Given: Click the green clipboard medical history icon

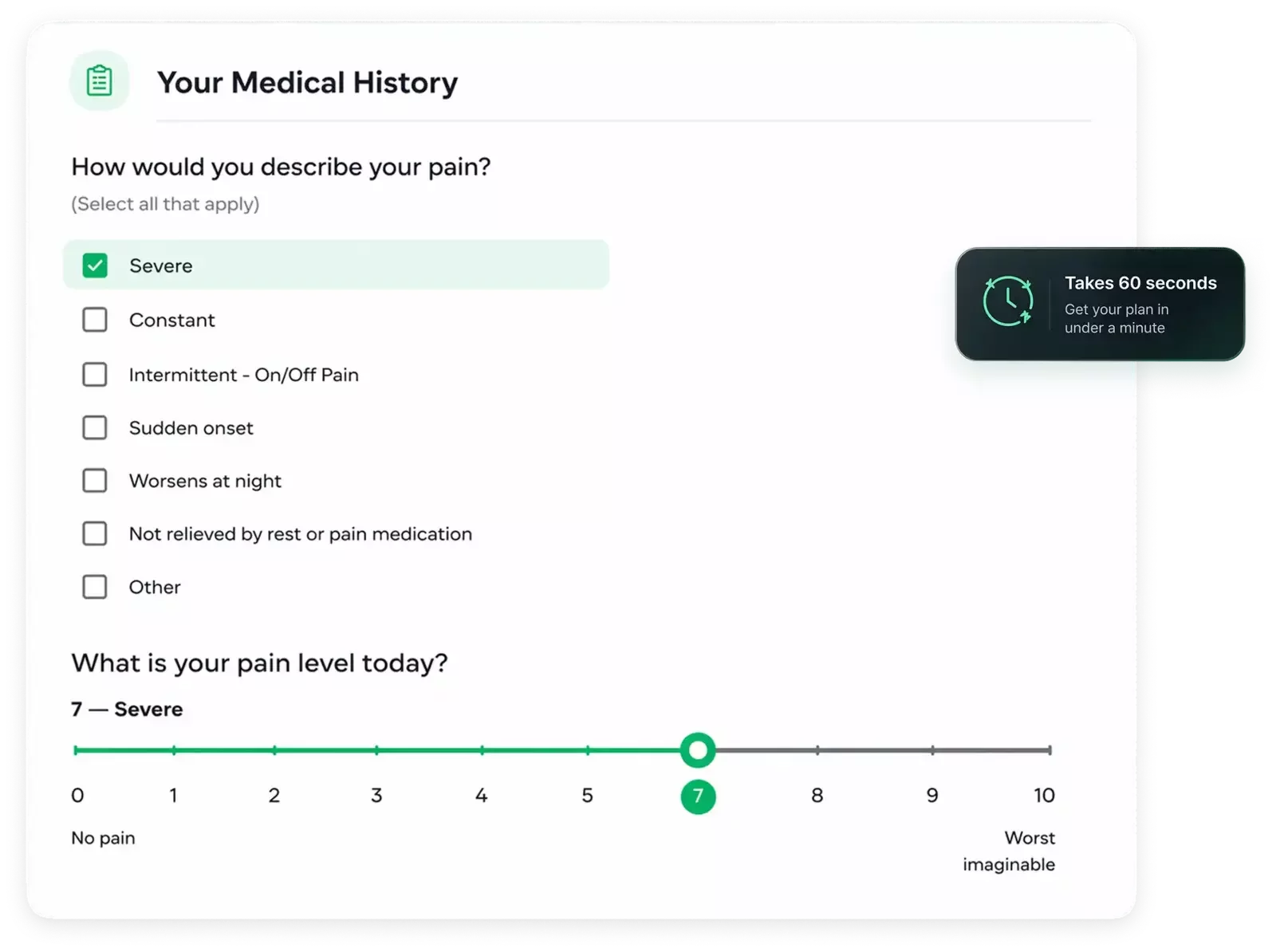Looking at the screenshot, I should click(99, 81).
